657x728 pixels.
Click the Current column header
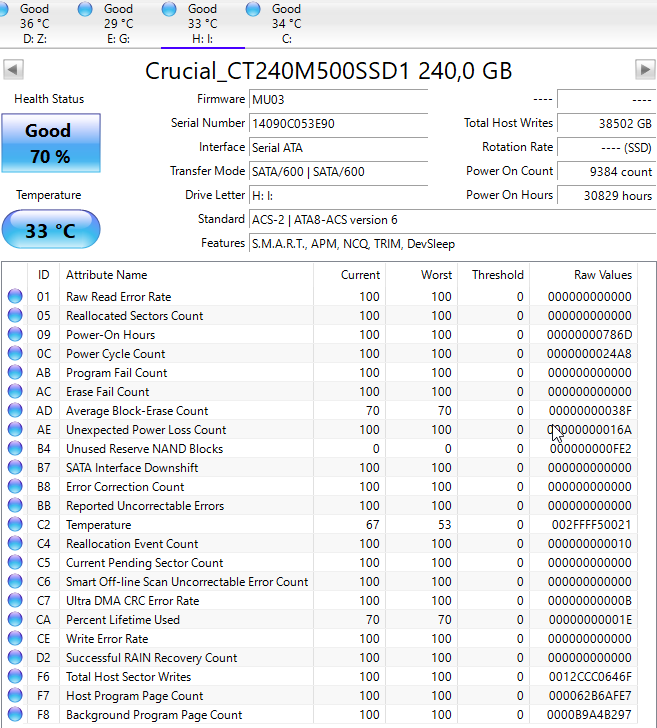click(x=350, y=275)
